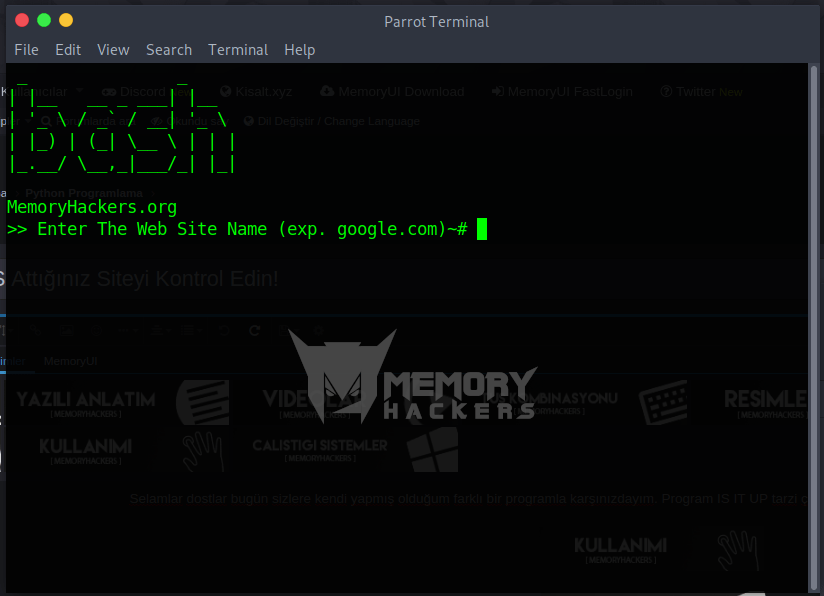Click Discord gamepad icon

[x=109, y=92]
